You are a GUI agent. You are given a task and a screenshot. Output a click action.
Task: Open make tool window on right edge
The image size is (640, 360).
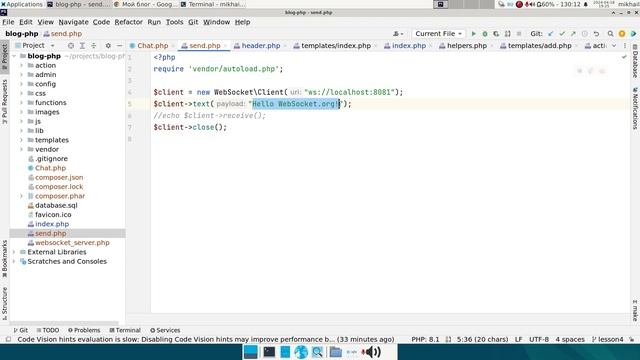tap(635, 310)
